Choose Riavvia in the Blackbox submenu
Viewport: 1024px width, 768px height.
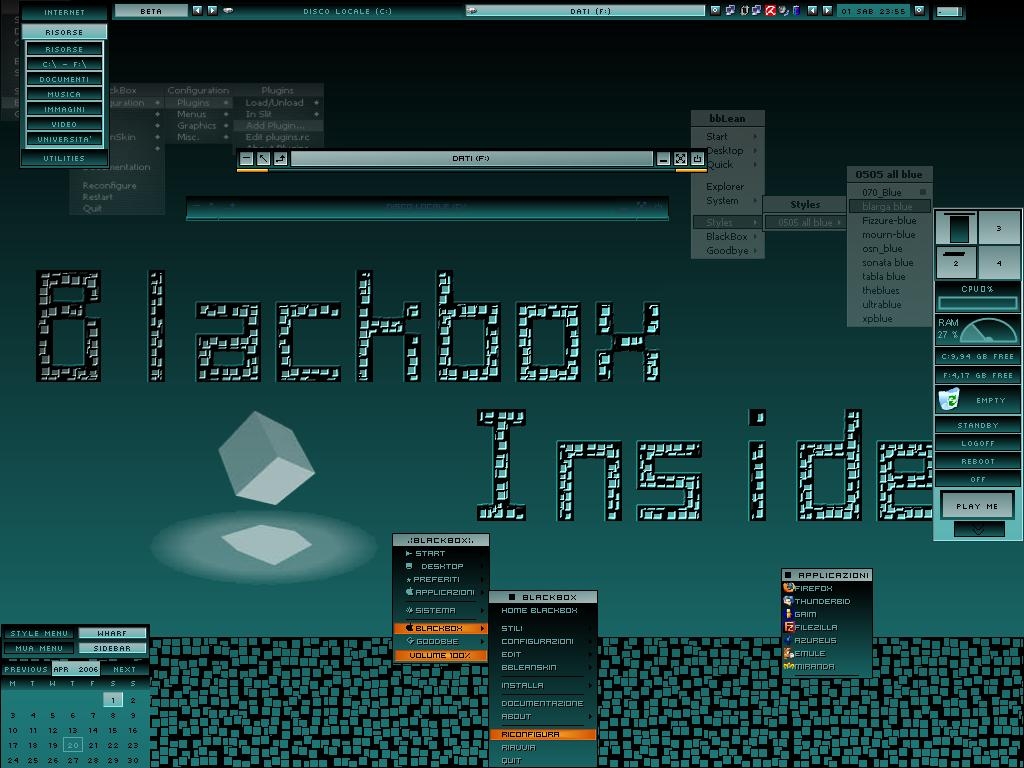543,748
